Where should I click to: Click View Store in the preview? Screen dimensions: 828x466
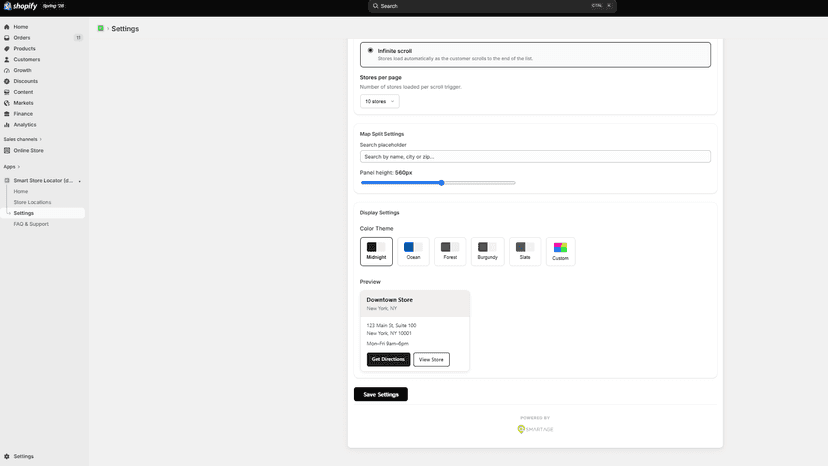[431, 359]
